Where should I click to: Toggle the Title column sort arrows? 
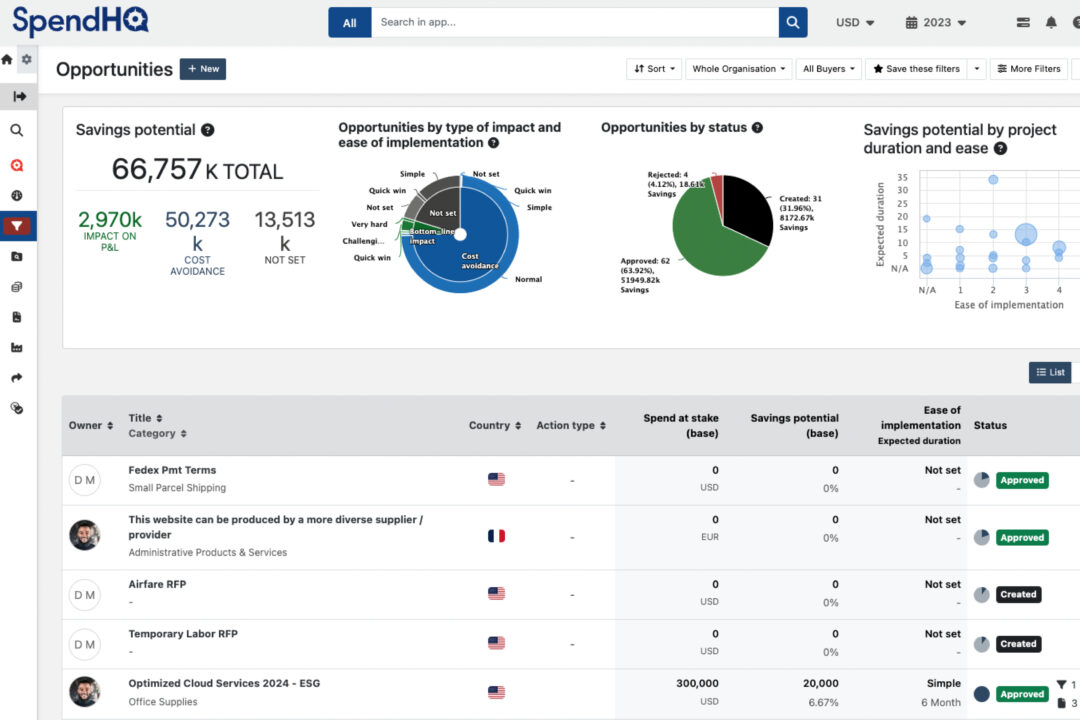click(x=155, y=419)
